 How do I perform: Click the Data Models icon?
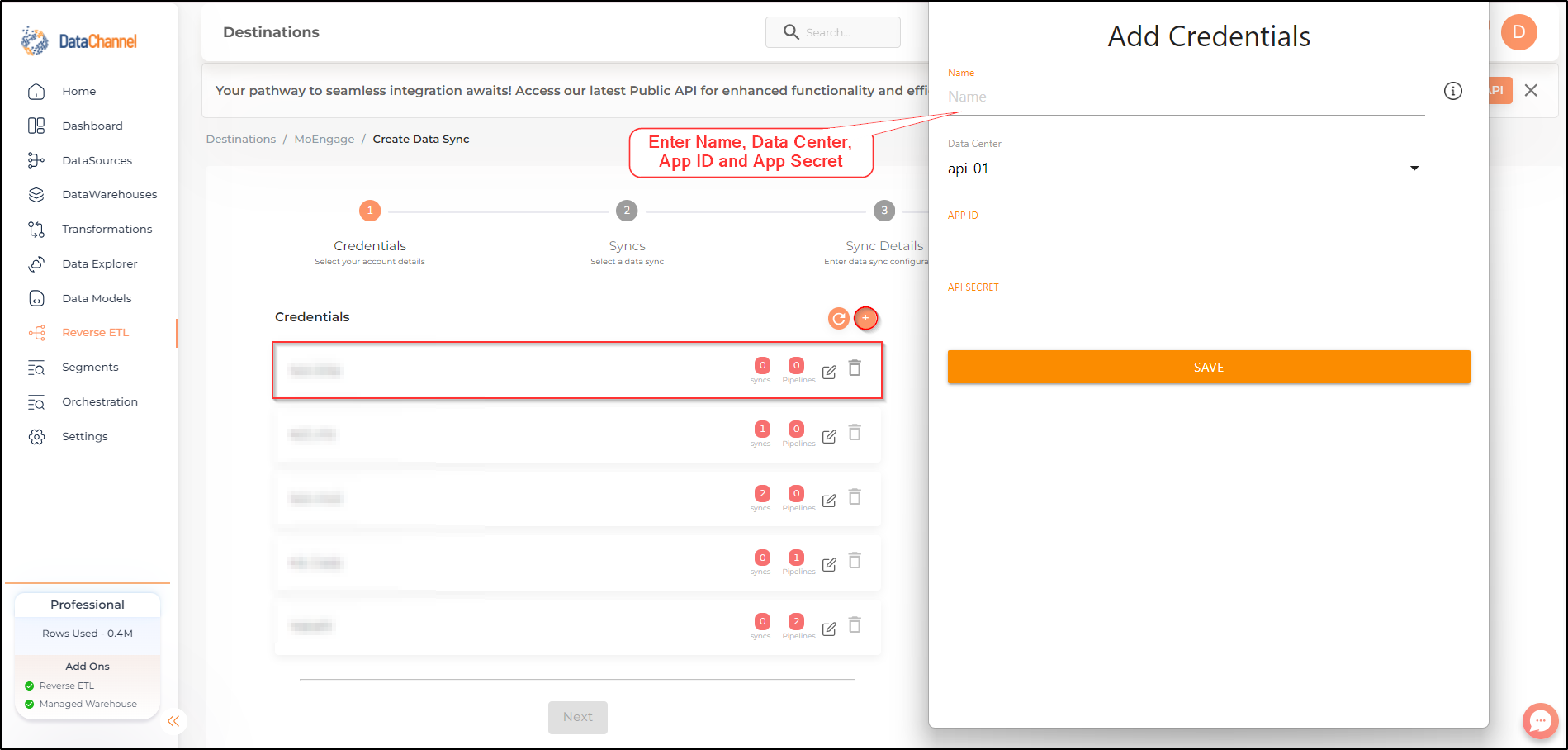click(x=36, y=298)
